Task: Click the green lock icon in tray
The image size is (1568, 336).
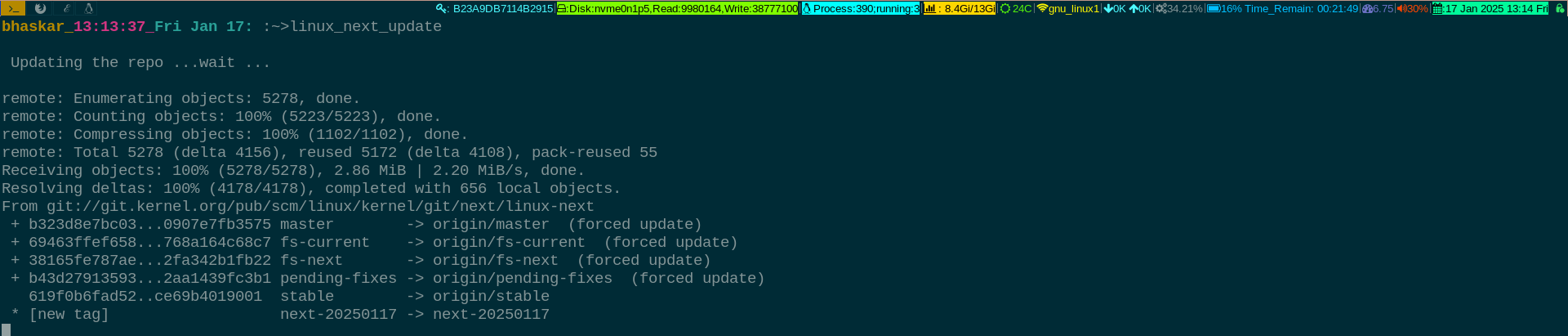Action: [1559, 8]
